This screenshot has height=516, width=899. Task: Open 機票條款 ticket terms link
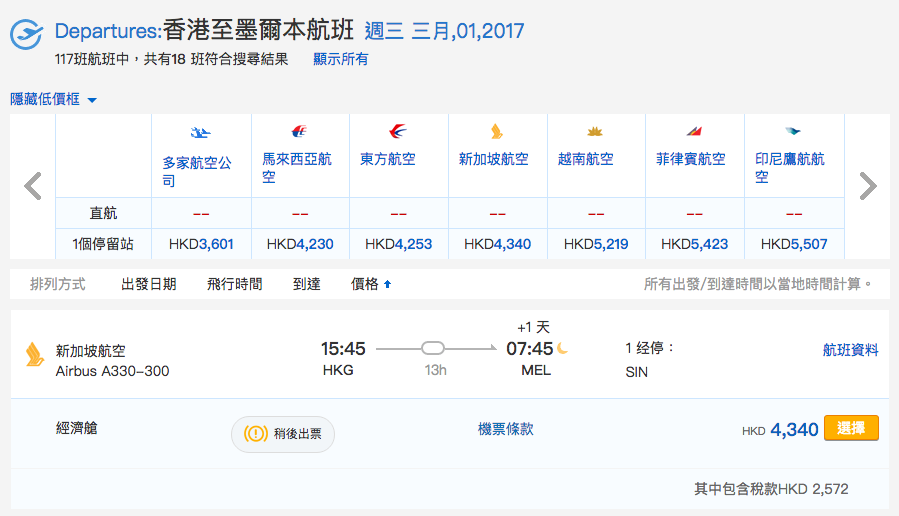[x=506, y=429]
